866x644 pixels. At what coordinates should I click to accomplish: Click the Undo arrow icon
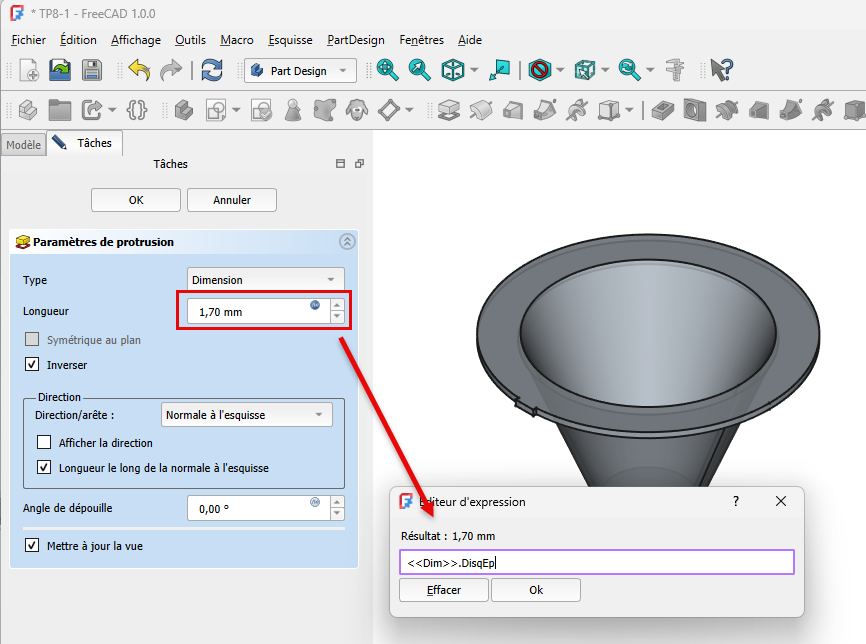pyautogui.click(x=139, y=70)
